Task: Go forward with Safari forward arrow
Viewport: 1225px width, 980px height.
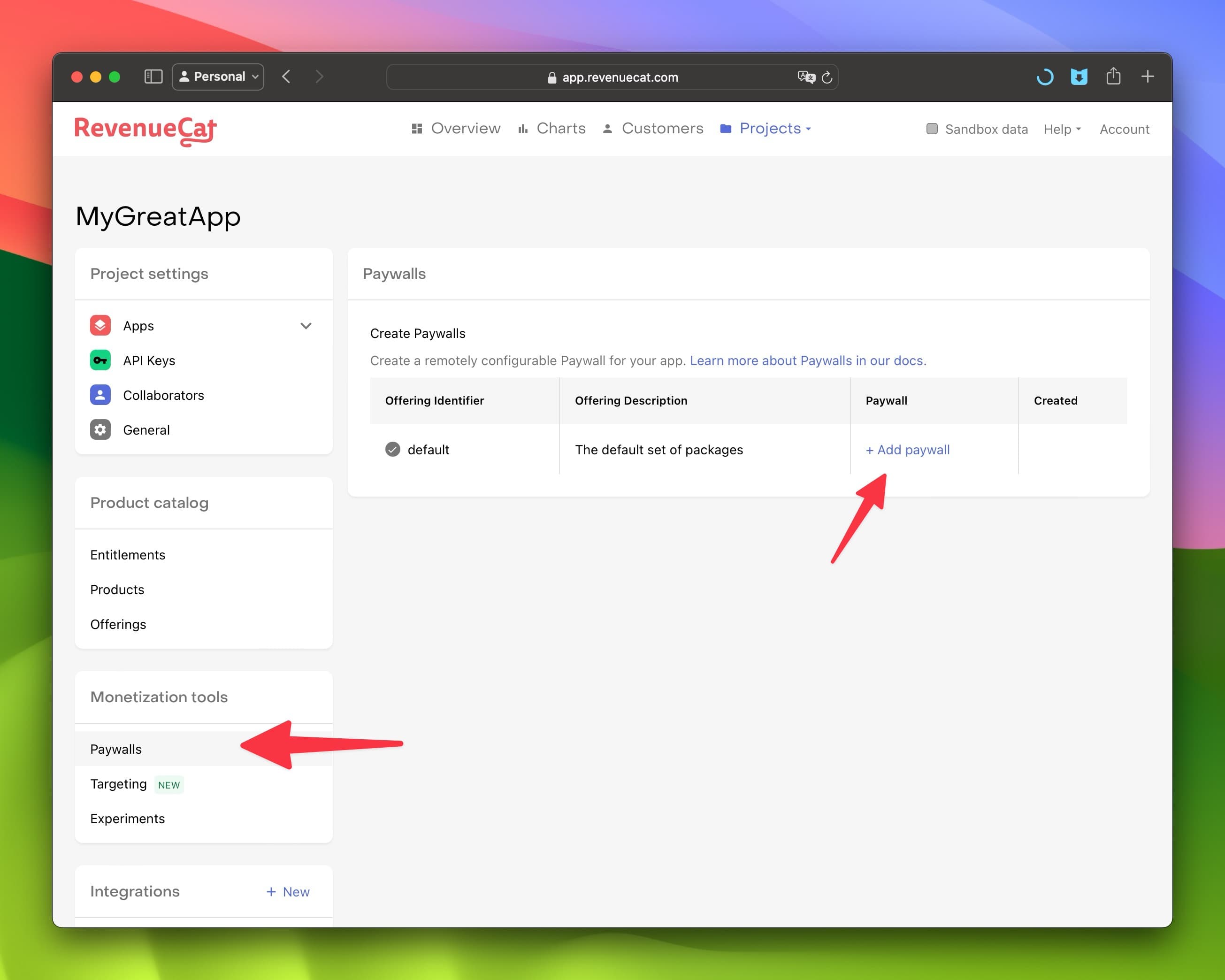Action: coord(319,77)
